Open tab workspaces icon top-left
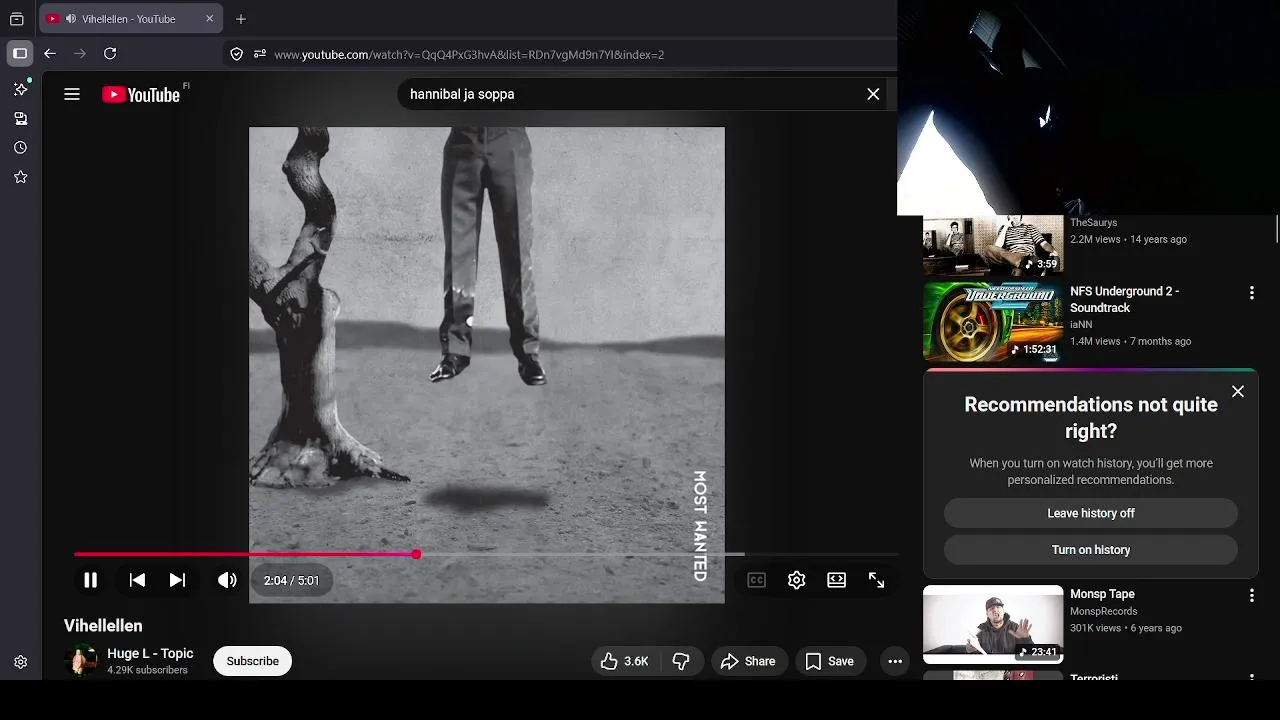The width and height of the screenshot is (1280, 720). pyautogui.click(x=17, y=19)
